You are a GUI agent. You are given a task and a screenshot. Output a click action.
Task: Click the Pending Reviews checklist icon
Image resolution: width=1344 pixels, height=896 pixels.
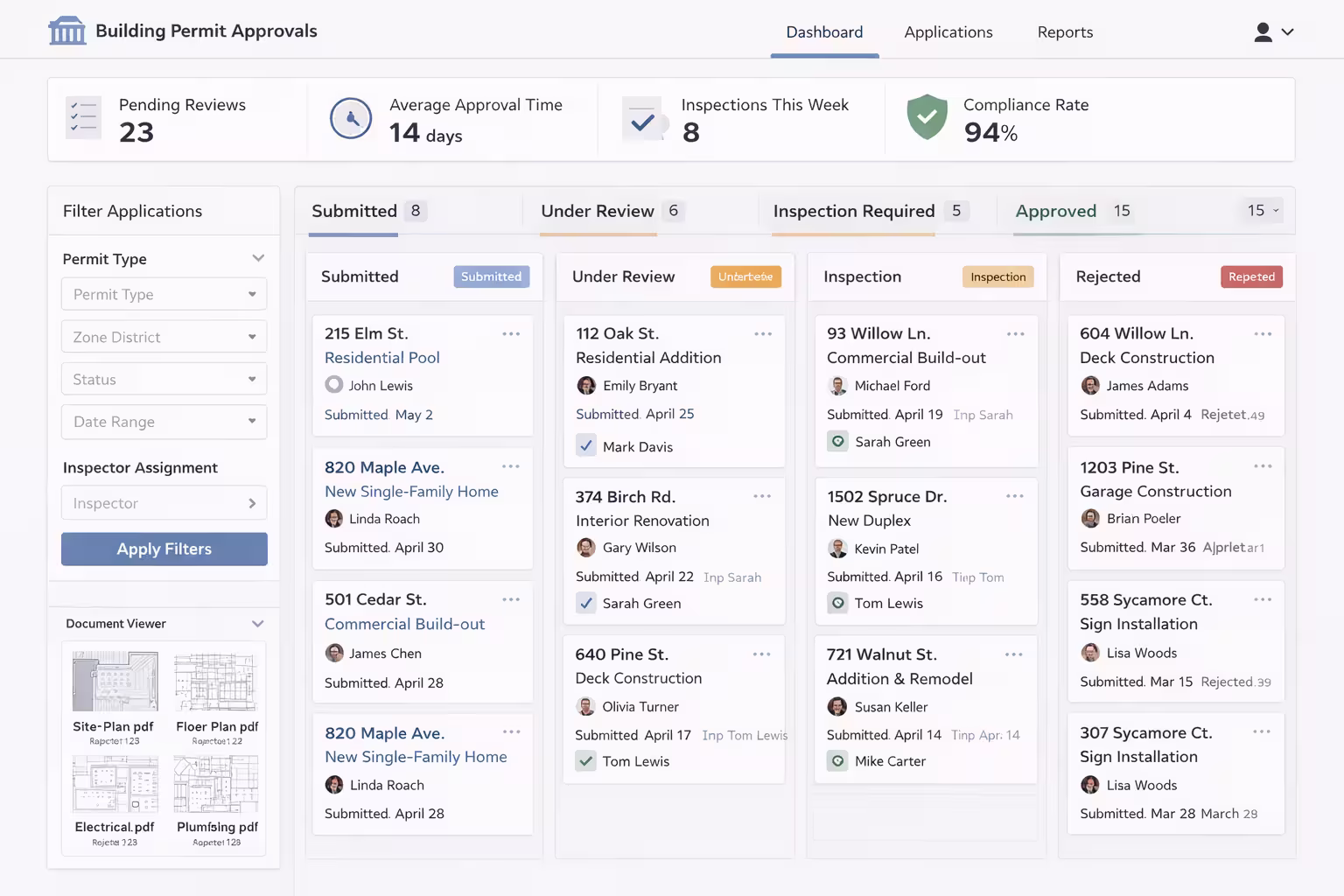click(x=84, y=117)
